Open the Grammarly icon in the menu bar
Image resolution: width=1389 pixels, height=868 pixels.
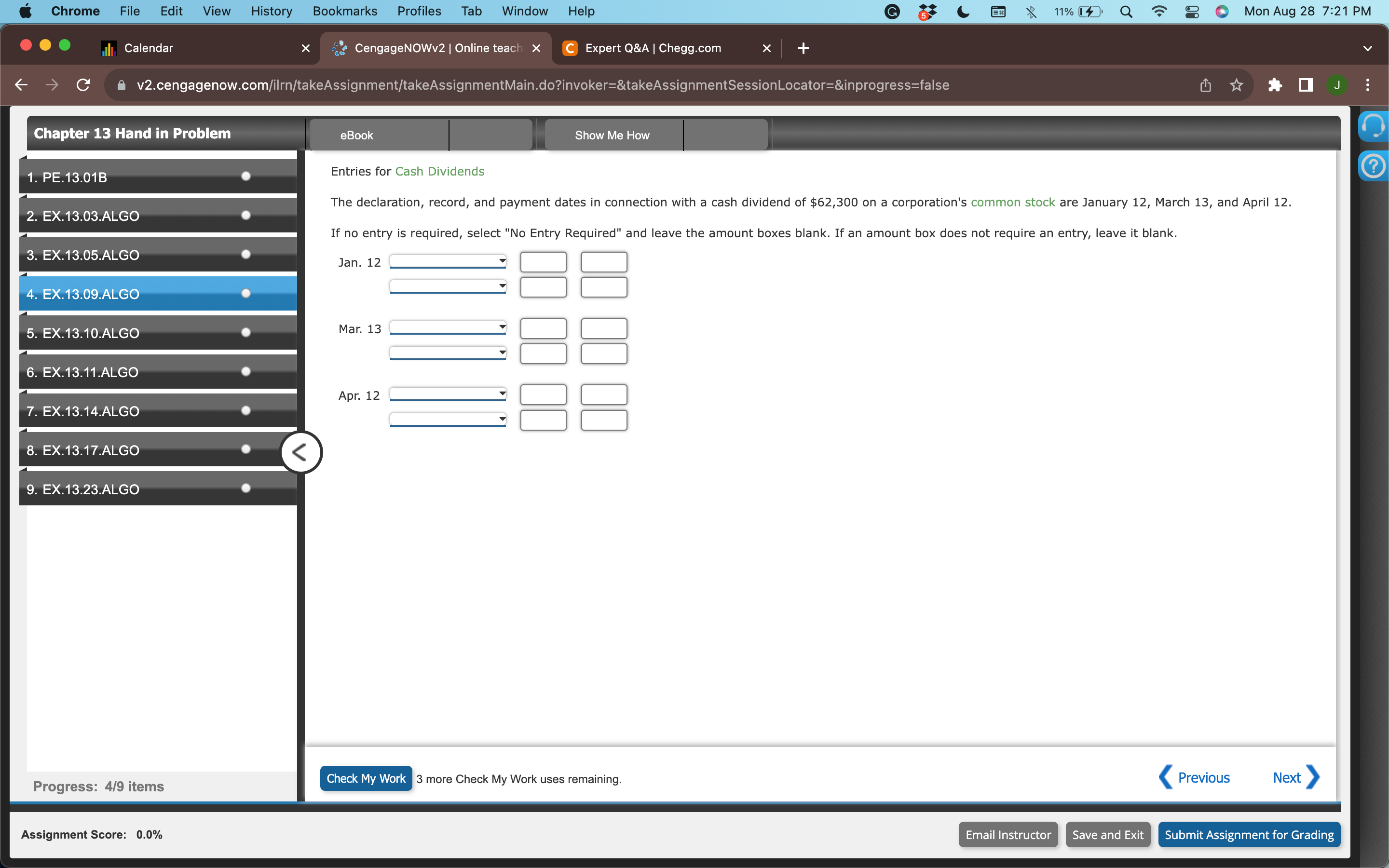[892, 12]
